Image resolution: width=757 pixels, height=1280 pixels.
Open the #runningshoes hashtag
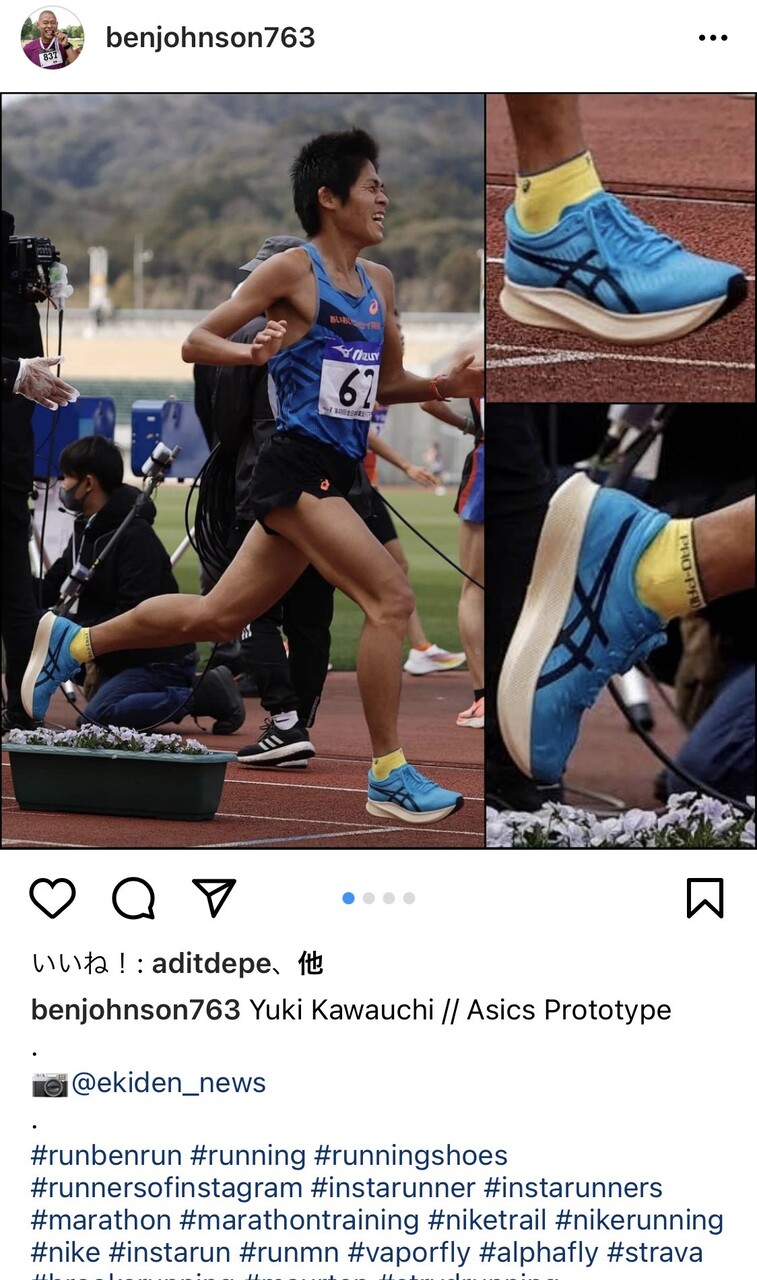coord(411,1156)
